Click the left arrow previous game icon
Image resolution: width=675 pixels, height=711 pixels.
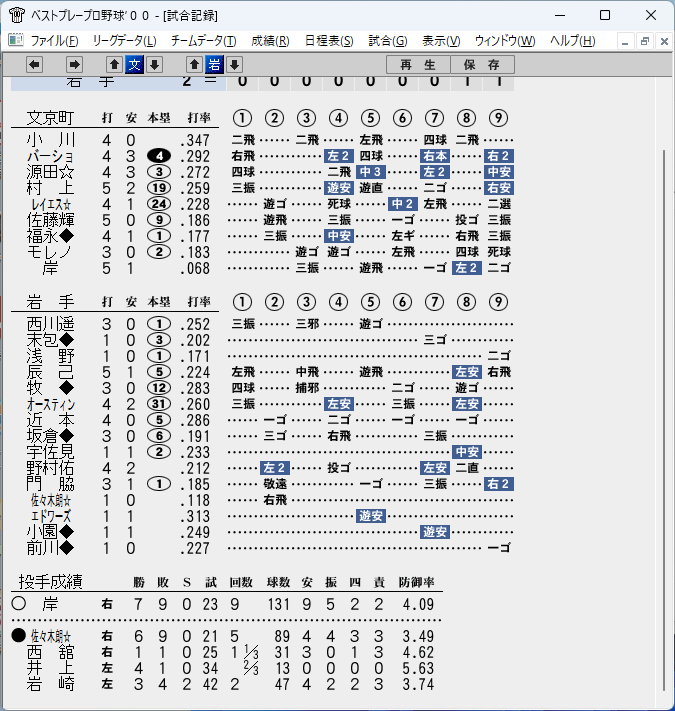[34, 64]
